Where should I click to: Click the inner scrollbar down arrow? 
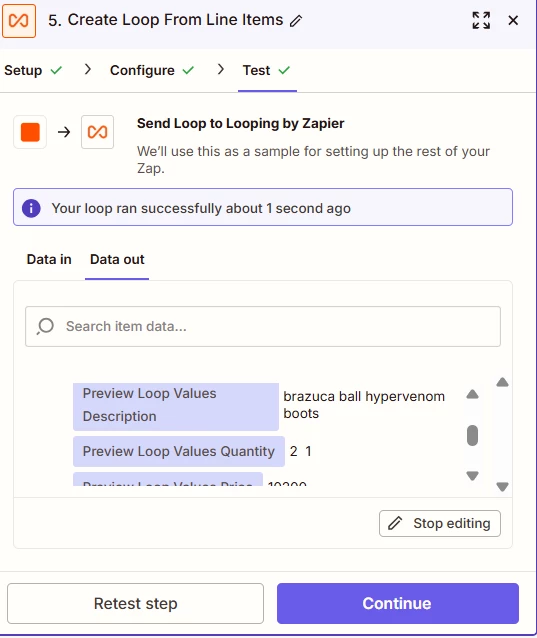[x=472, y=475]
